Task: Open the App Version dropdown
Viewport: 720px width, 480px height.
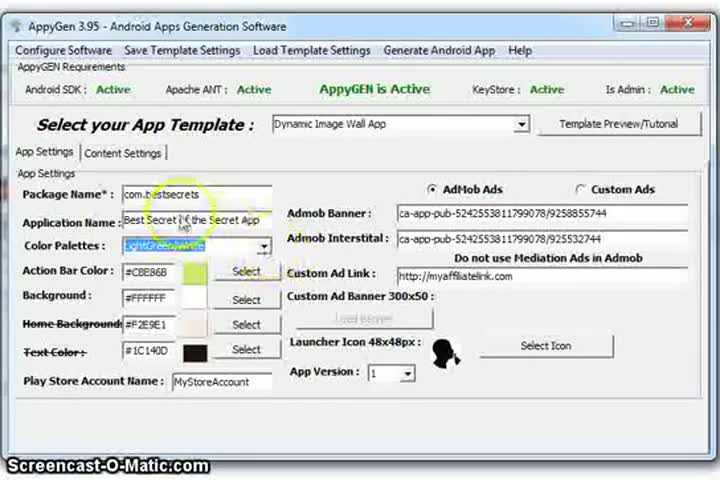Action: click(x=407, y=373)
